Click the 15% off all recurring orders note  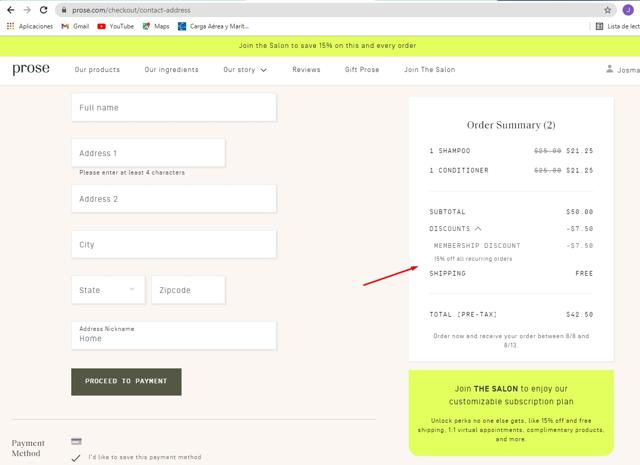(473, 259)
